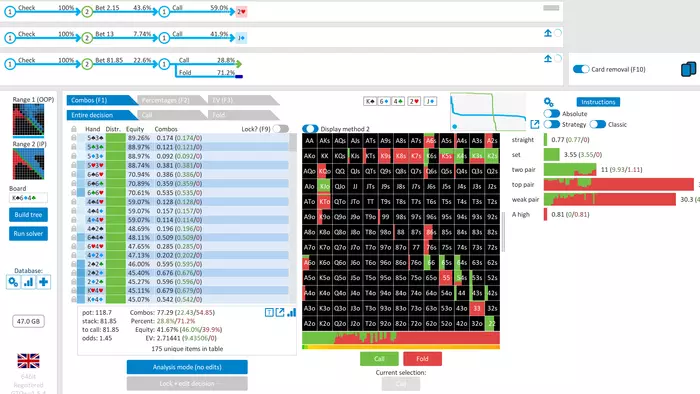Screen dimensions: 700x394
Task: Click lock icon on the 45.11% equity row
Action: [x=74, y=290]
